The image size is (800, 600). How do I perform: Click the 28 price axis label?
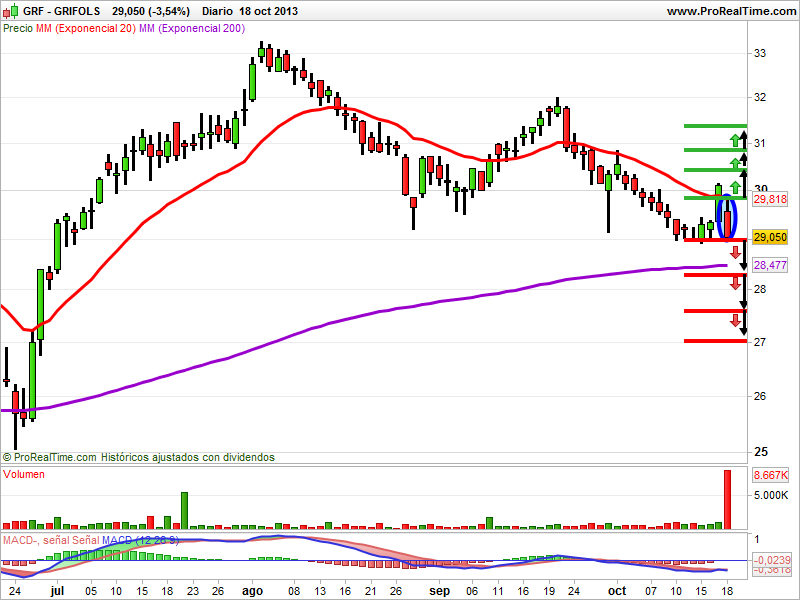click(x=760, y=289)
